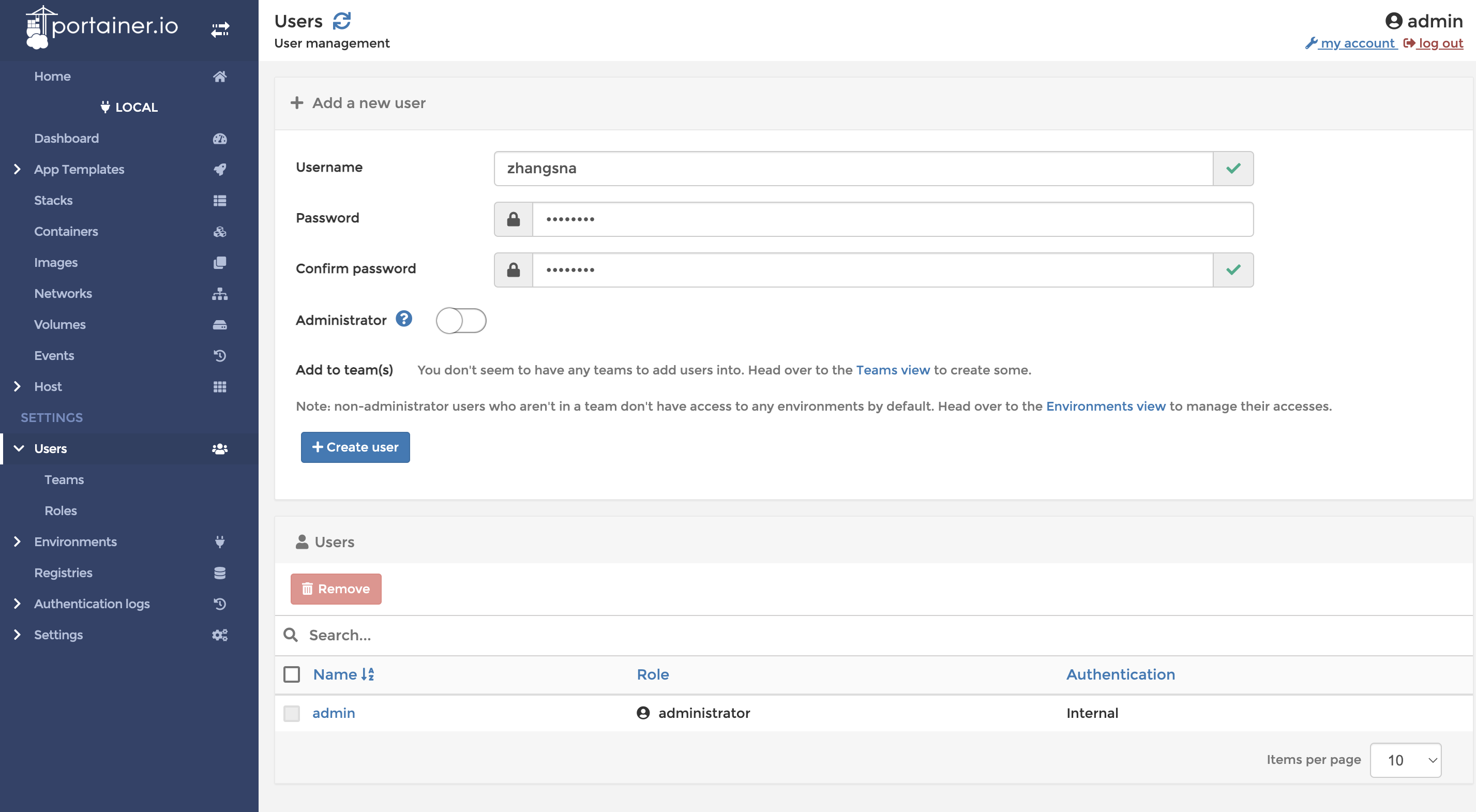The image size is (1476, 812).
Task: Click the log out link
Action: 1433,43
